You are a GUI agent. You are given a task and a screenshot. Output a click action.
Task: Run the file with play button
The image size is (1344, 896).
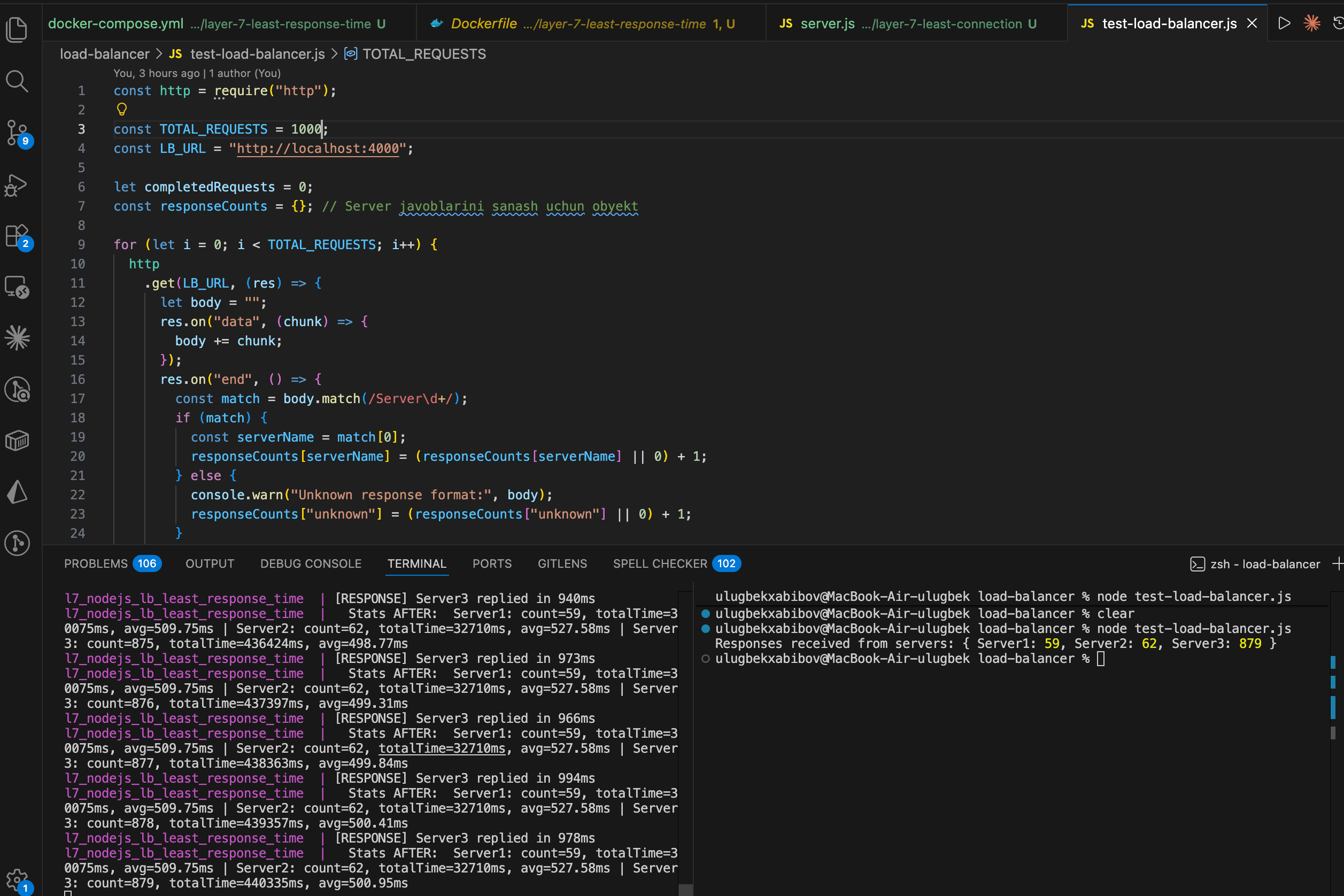[x=1284, y=24]
